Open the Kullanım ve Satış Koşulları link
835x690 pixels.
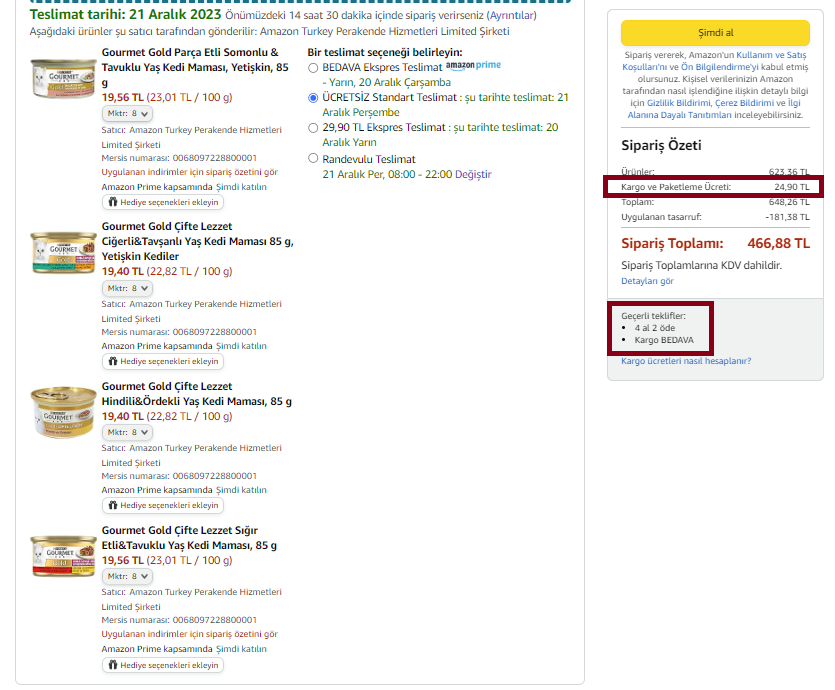pos(715,61)
